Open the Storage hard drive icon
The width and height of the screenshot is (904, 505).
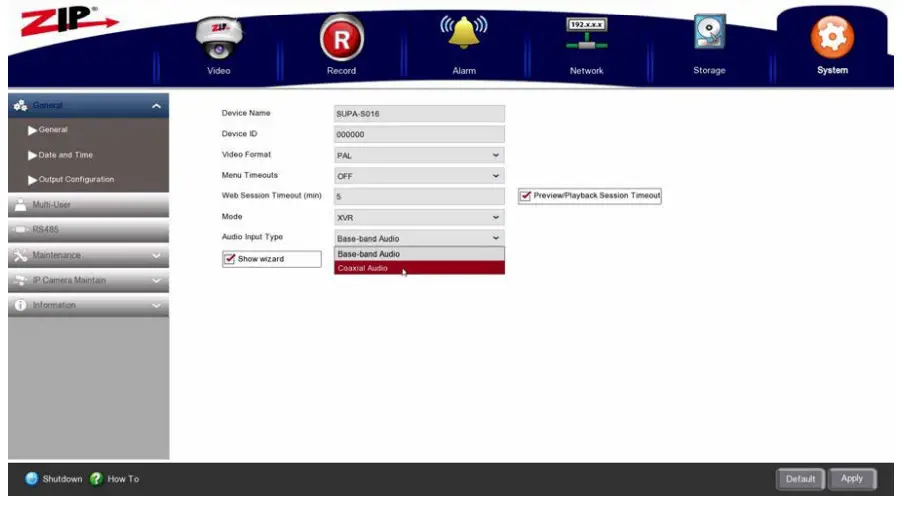point(709,33)
